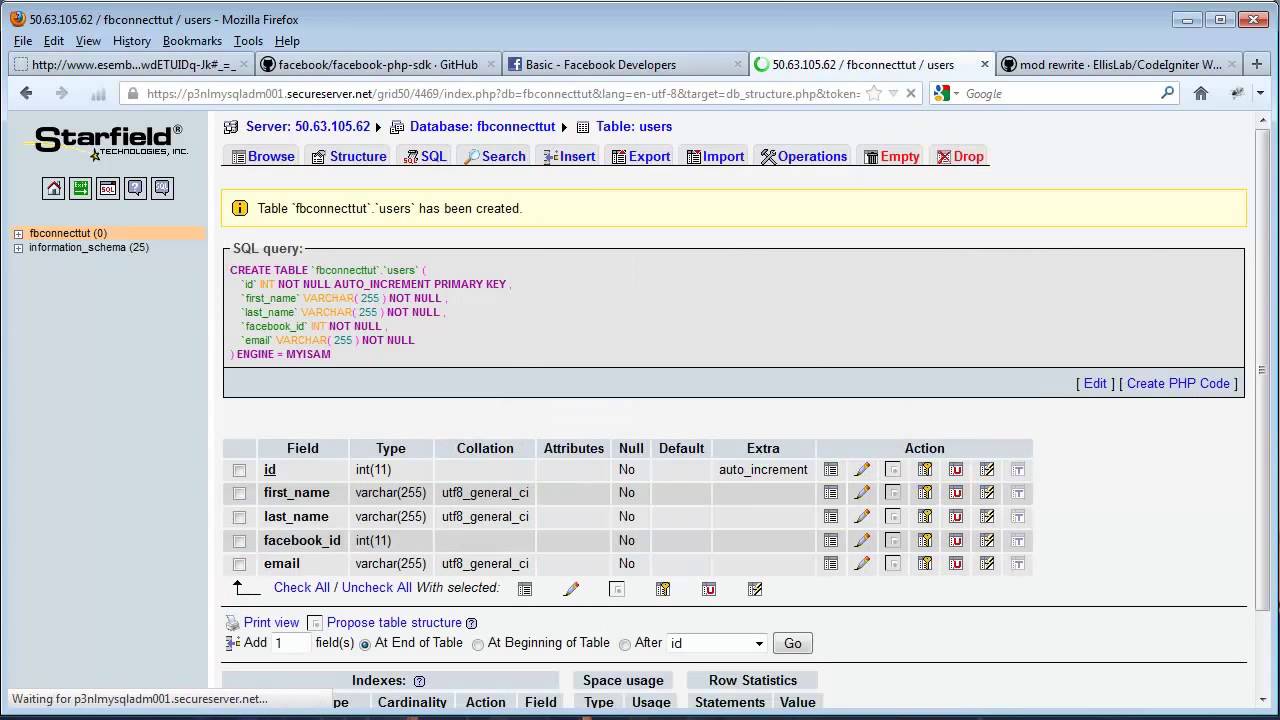This screenshot has width=1280, height=720.
Task: Click the Create PHP Code link
Action: [1178, 383]
